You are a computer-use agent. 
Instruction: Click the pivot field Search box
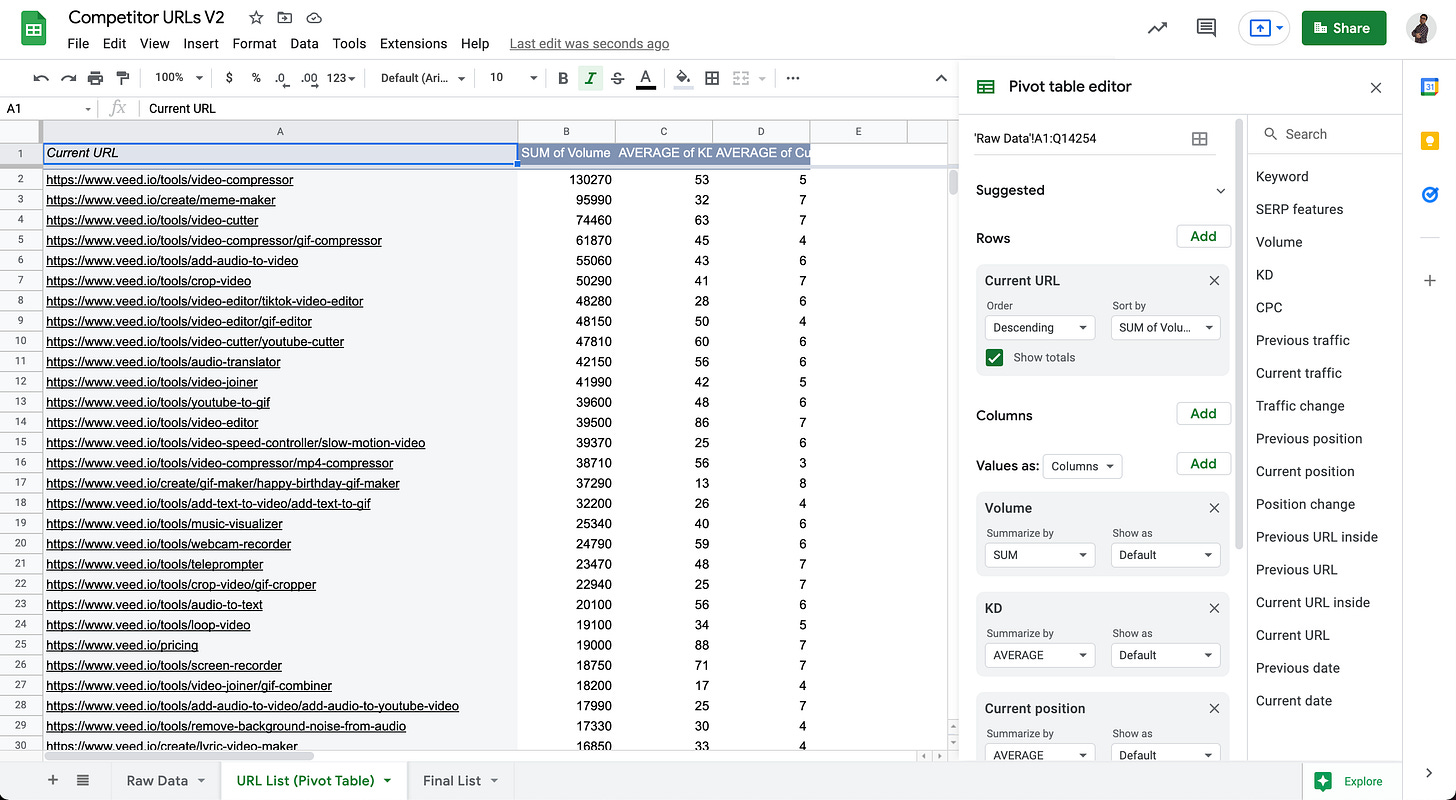(x=1325, y=134)
